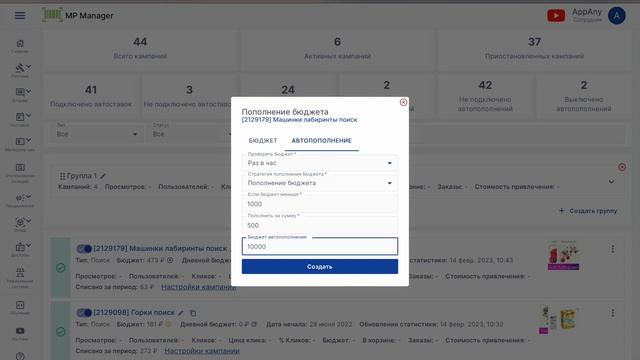The height and width of the screenshot is (360, 640).
Task: Open the Проверять бюджет dropdown
Action: 320,163
